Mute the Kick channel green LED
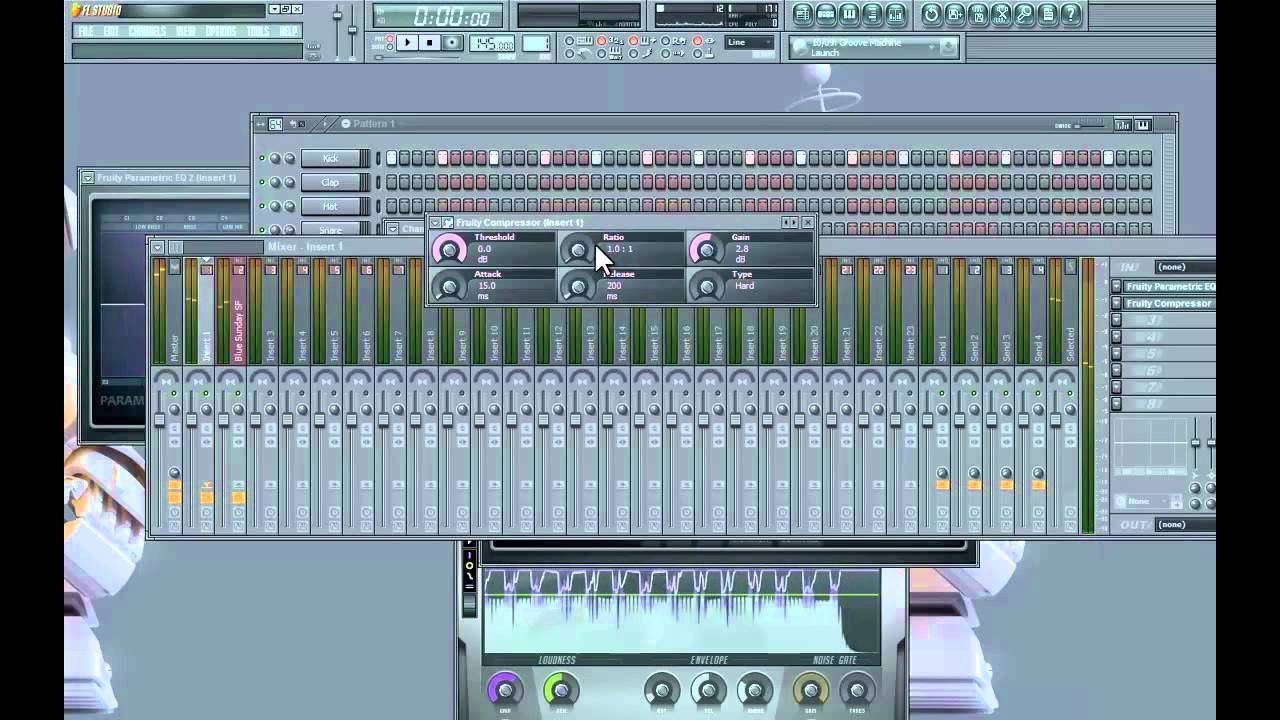 pos(262,158)
